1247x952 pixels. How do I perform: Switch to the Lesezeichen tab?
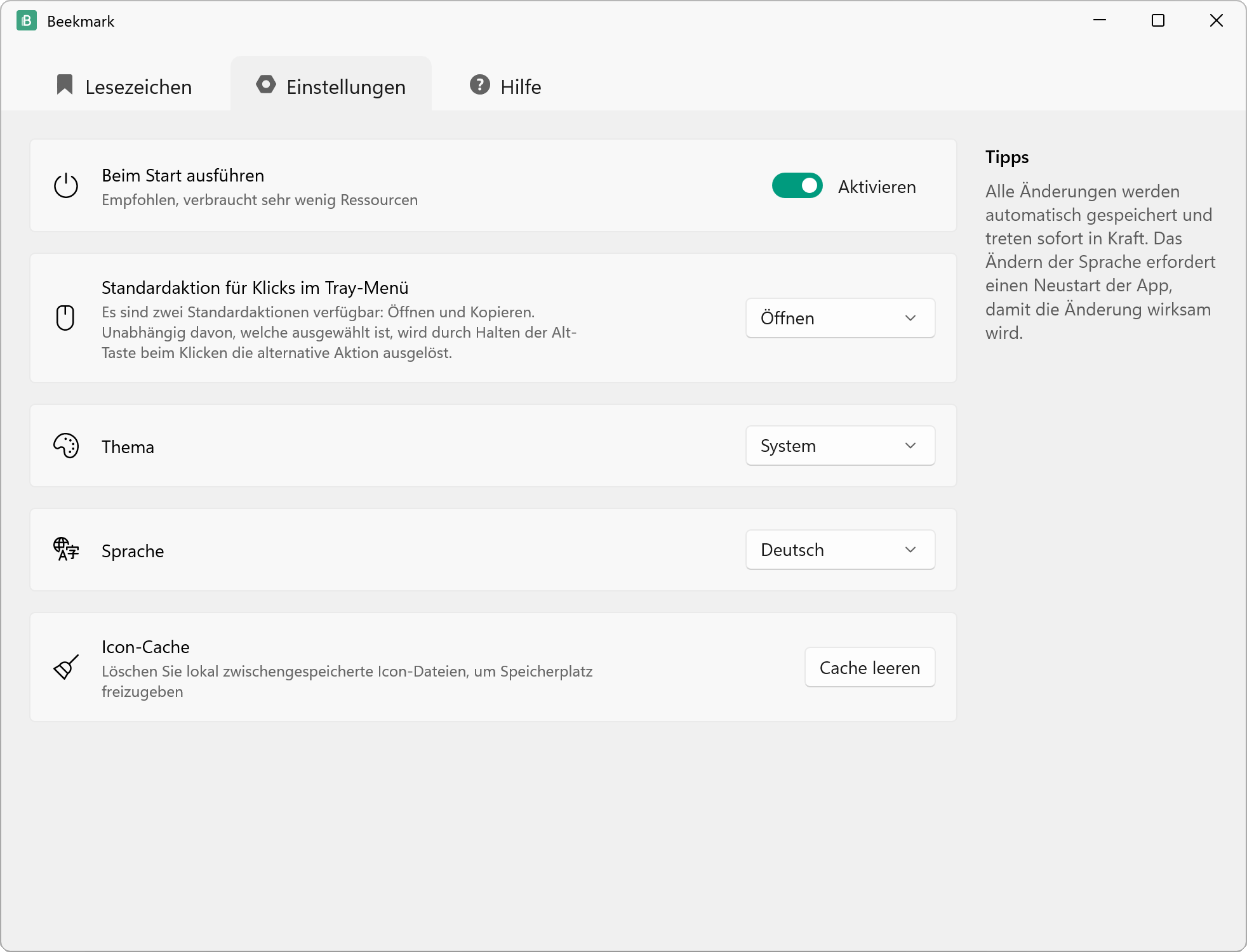[125, 86]
